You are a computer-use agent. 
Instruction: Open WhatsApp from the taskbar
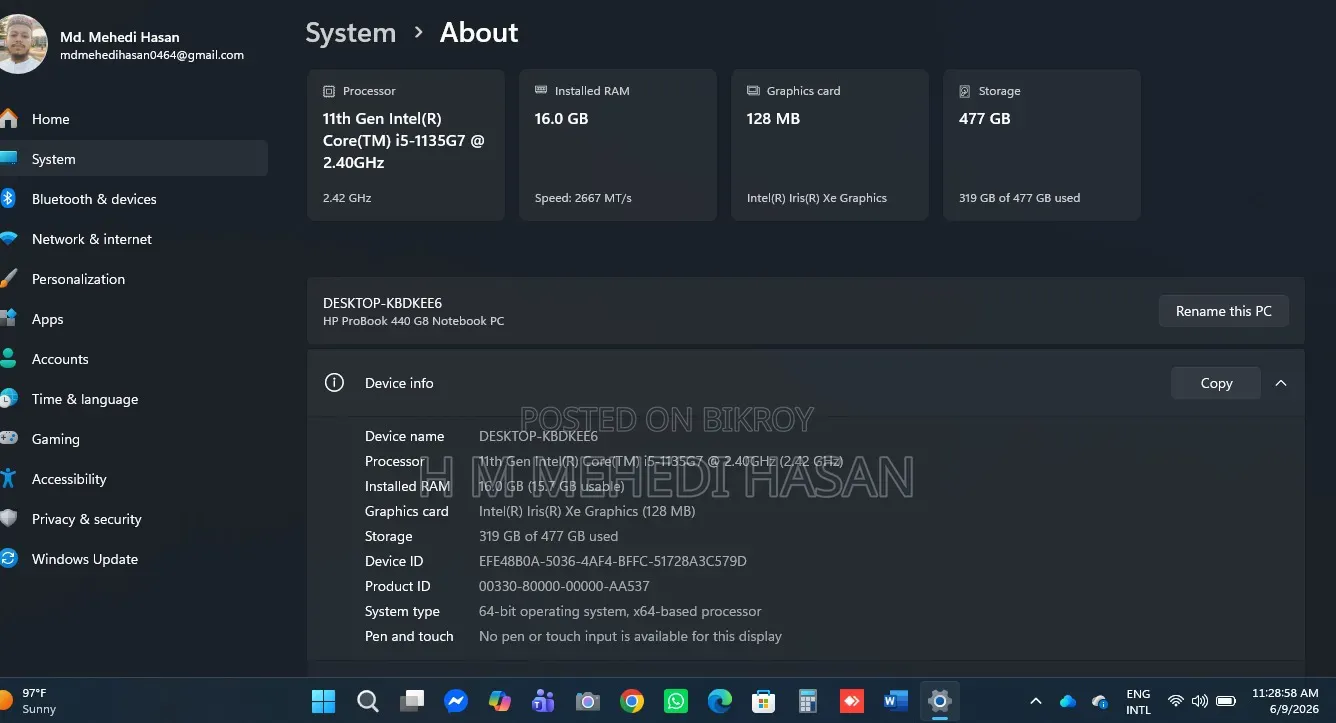tap(676, 701)
